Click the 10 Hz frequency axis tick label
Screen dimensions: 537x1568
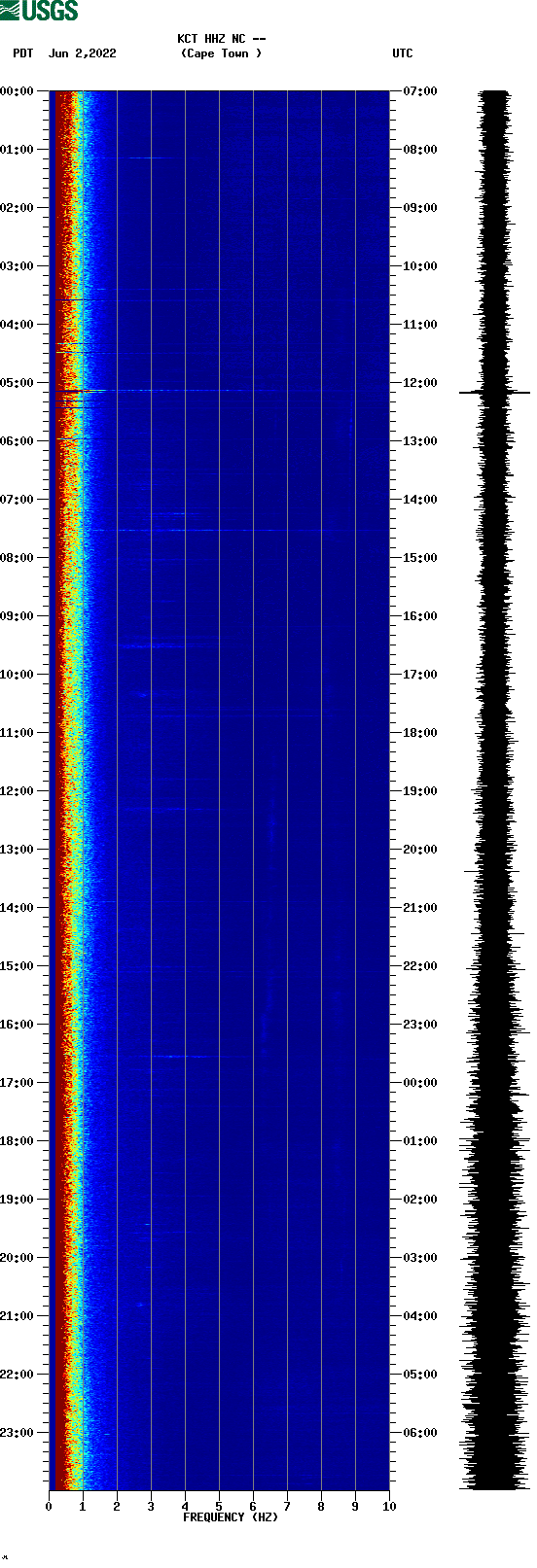389,1507
